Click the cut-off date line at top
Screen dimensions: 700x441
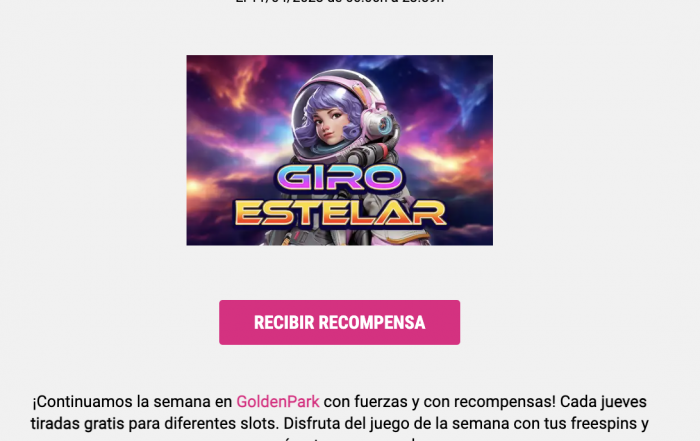pos(340,2)
